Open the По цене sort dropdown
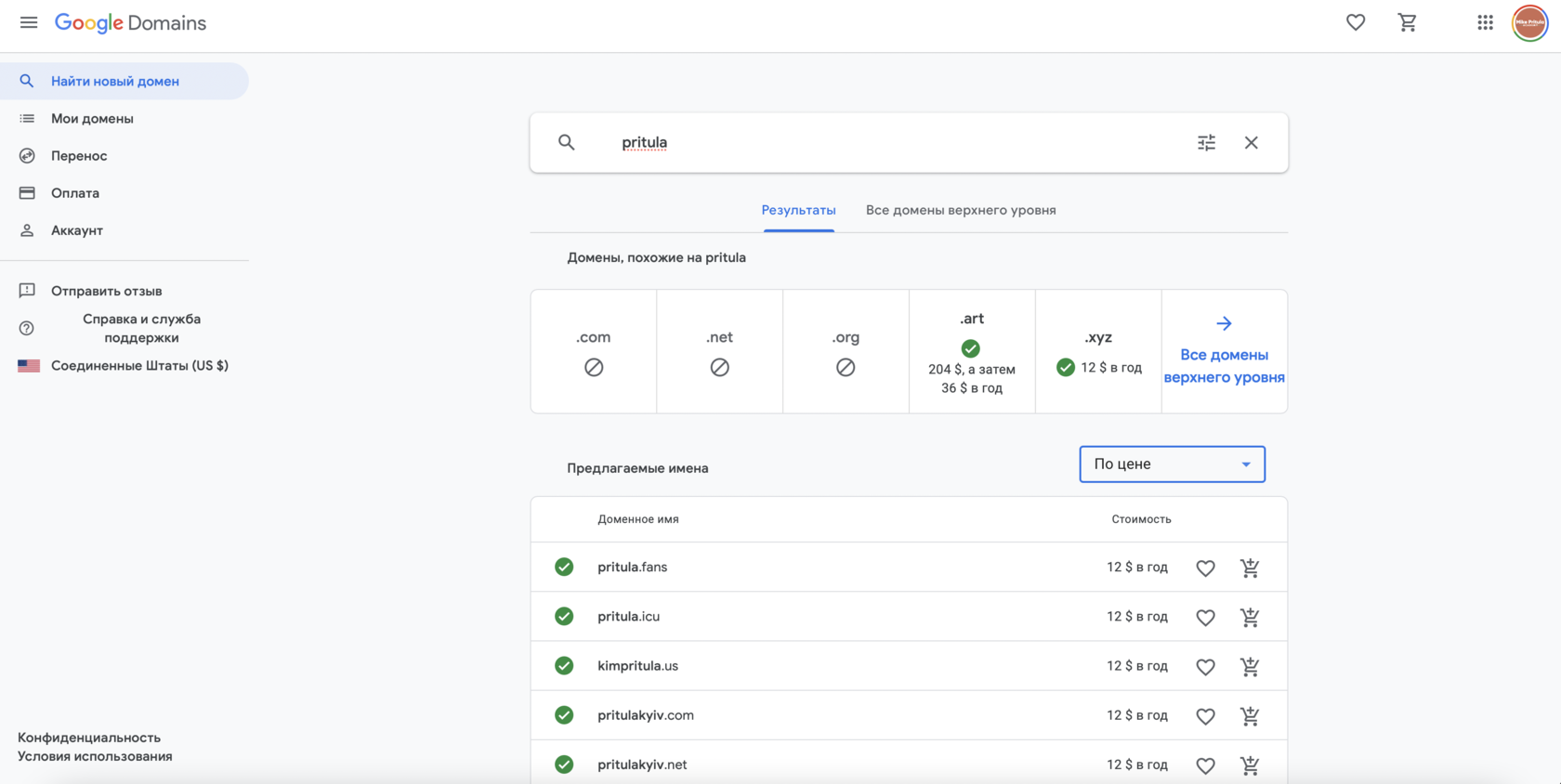 [1172, 464]
